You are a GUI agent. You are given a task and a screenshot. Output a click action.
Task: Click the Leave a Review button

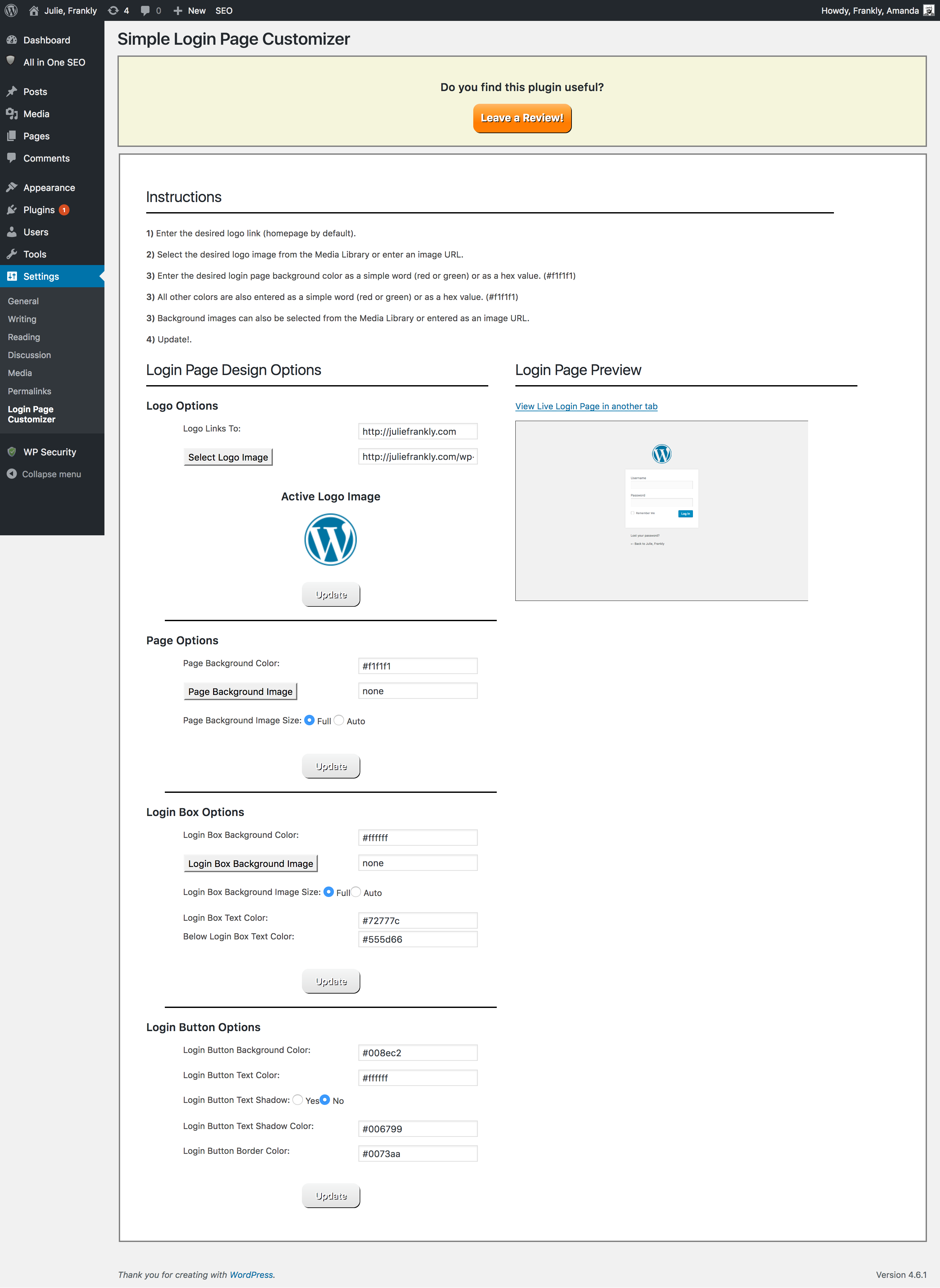click(x=522, y=118)
